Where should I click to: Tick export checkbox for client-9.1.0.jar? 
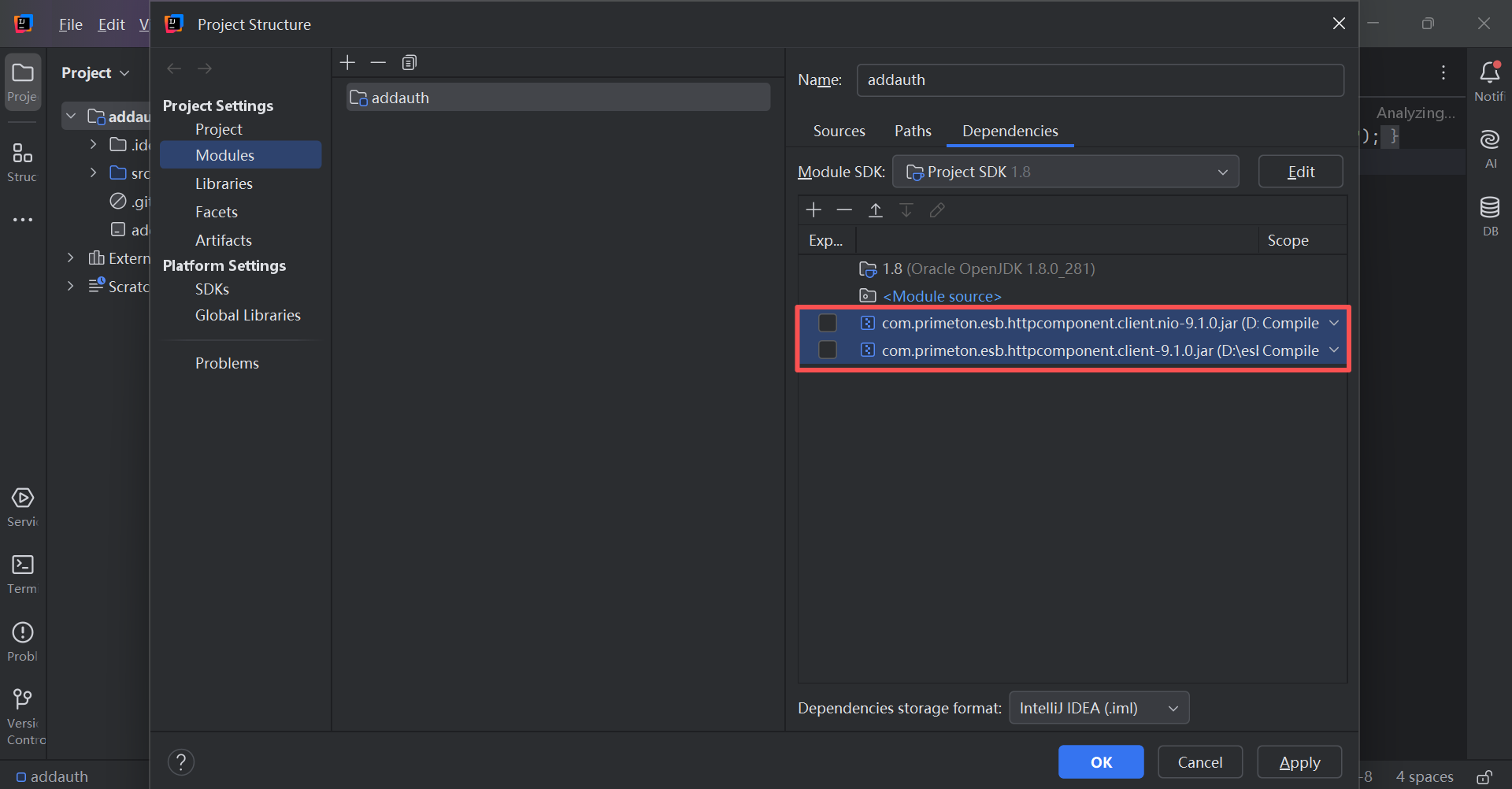tap(828, 350)
